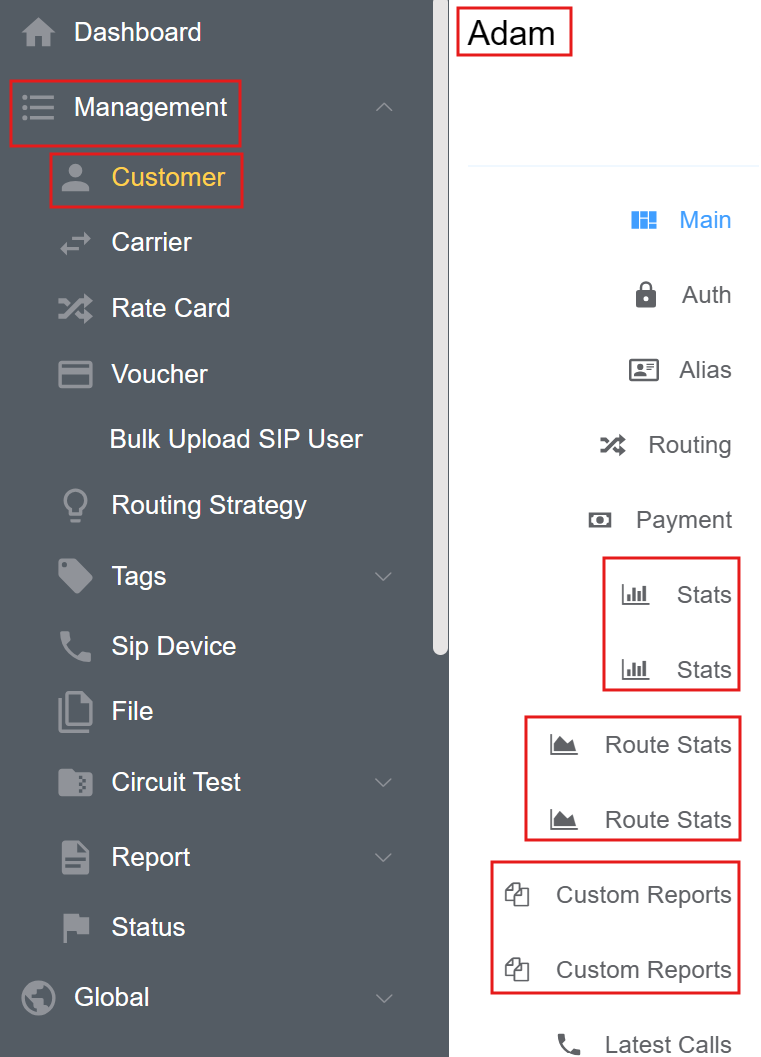
Task: Click the phone icon beside Sip Device
Action: [x=75, y=647]
